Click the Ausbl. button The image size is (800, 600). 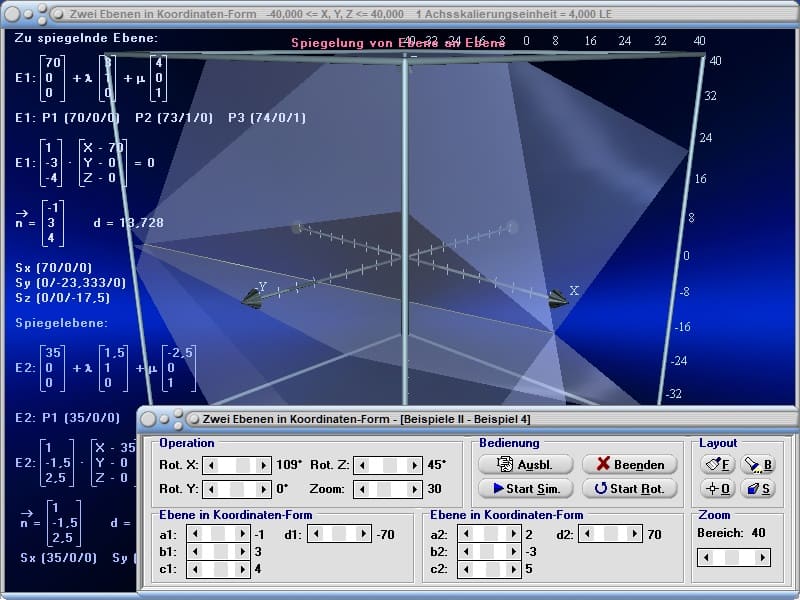526,464
